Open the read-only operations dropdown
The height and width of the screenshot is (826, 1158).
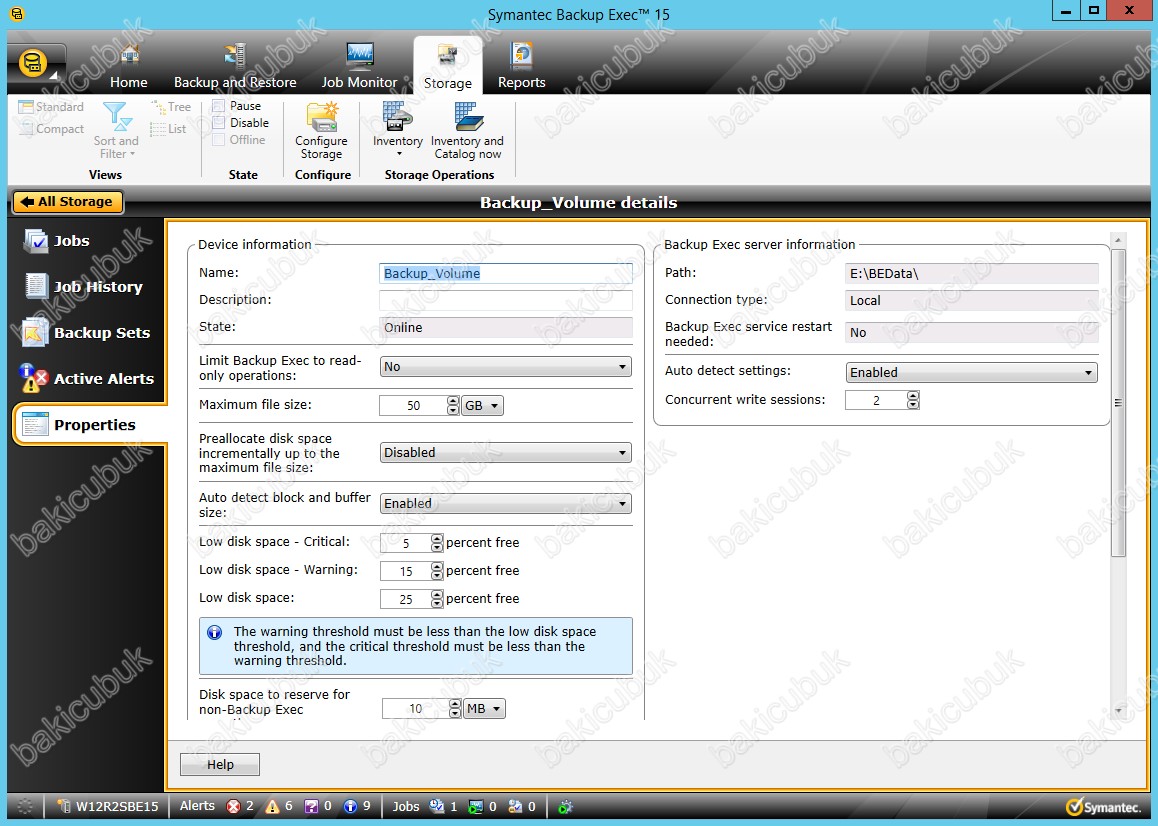506,366
